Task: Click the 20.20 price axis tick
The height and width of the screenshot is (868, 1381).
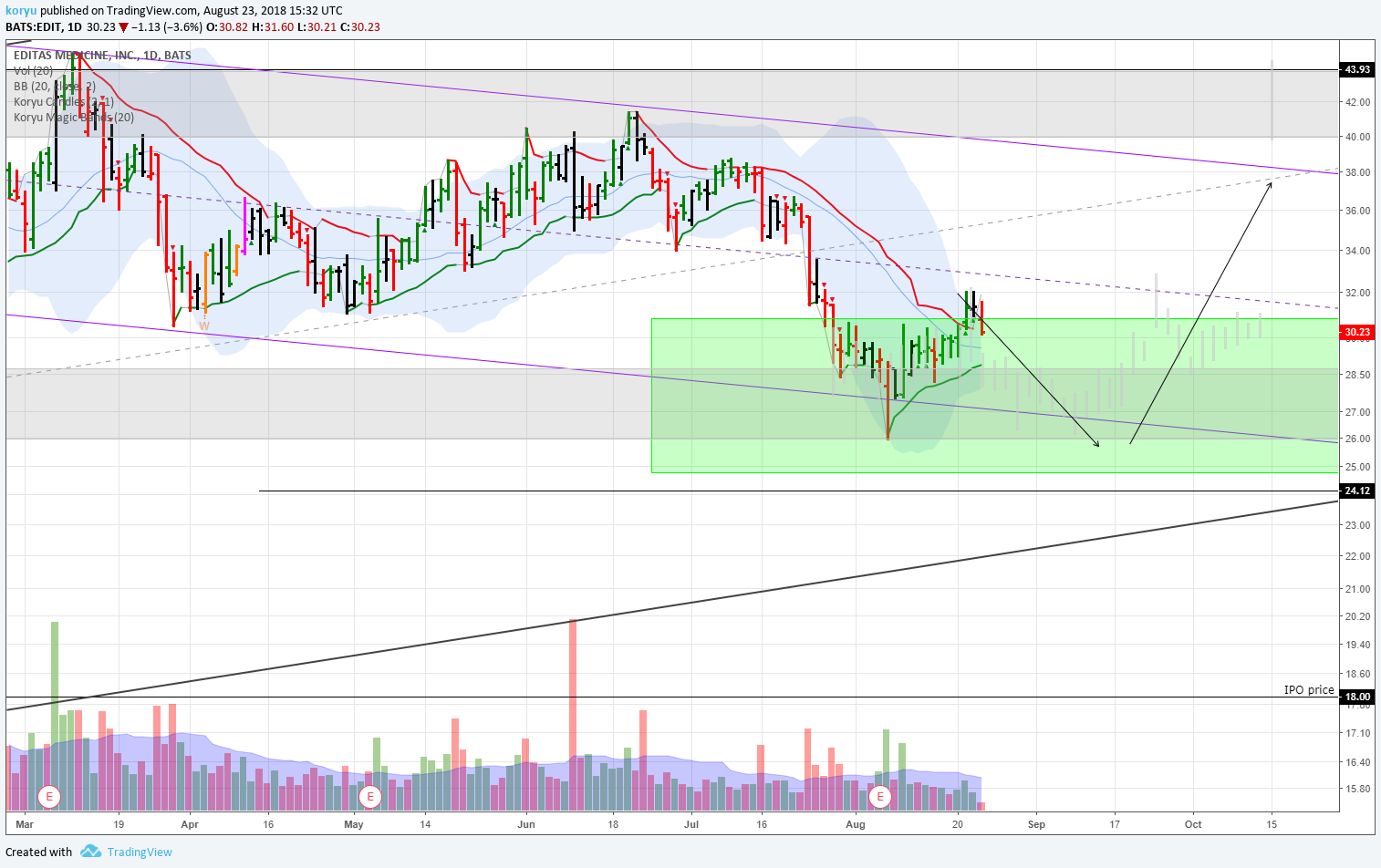Action: pyautogui.click(x=1358, y=616)
